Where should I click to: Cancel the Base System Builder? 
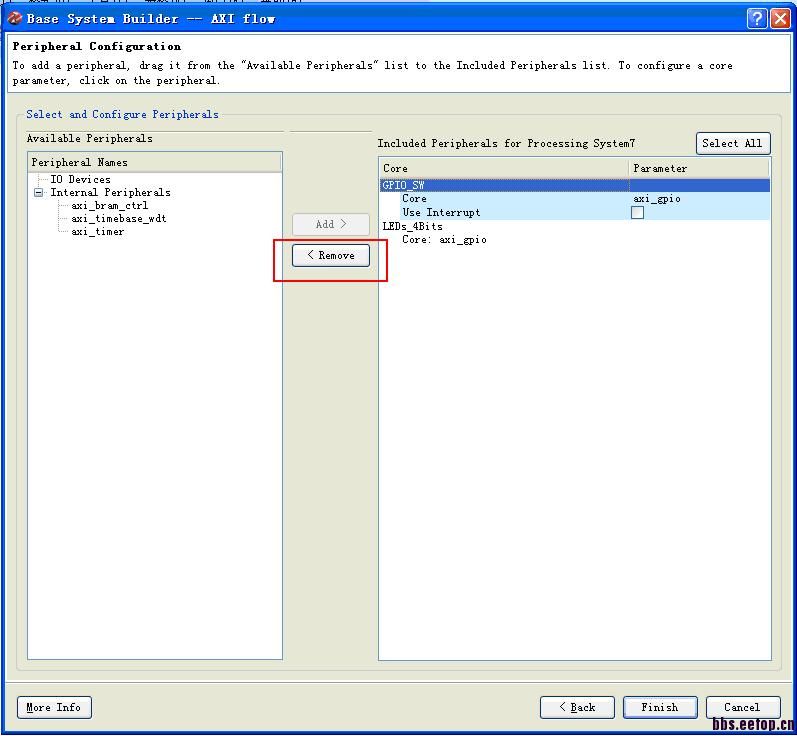pos(743,707)
